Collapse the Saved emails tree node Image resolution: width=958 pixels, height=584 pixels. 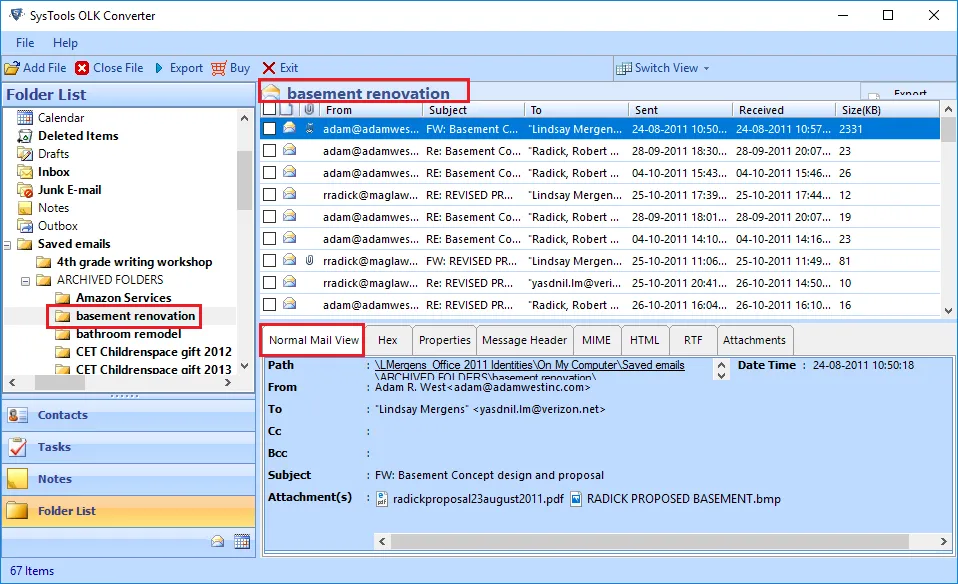tap(7, 245)
